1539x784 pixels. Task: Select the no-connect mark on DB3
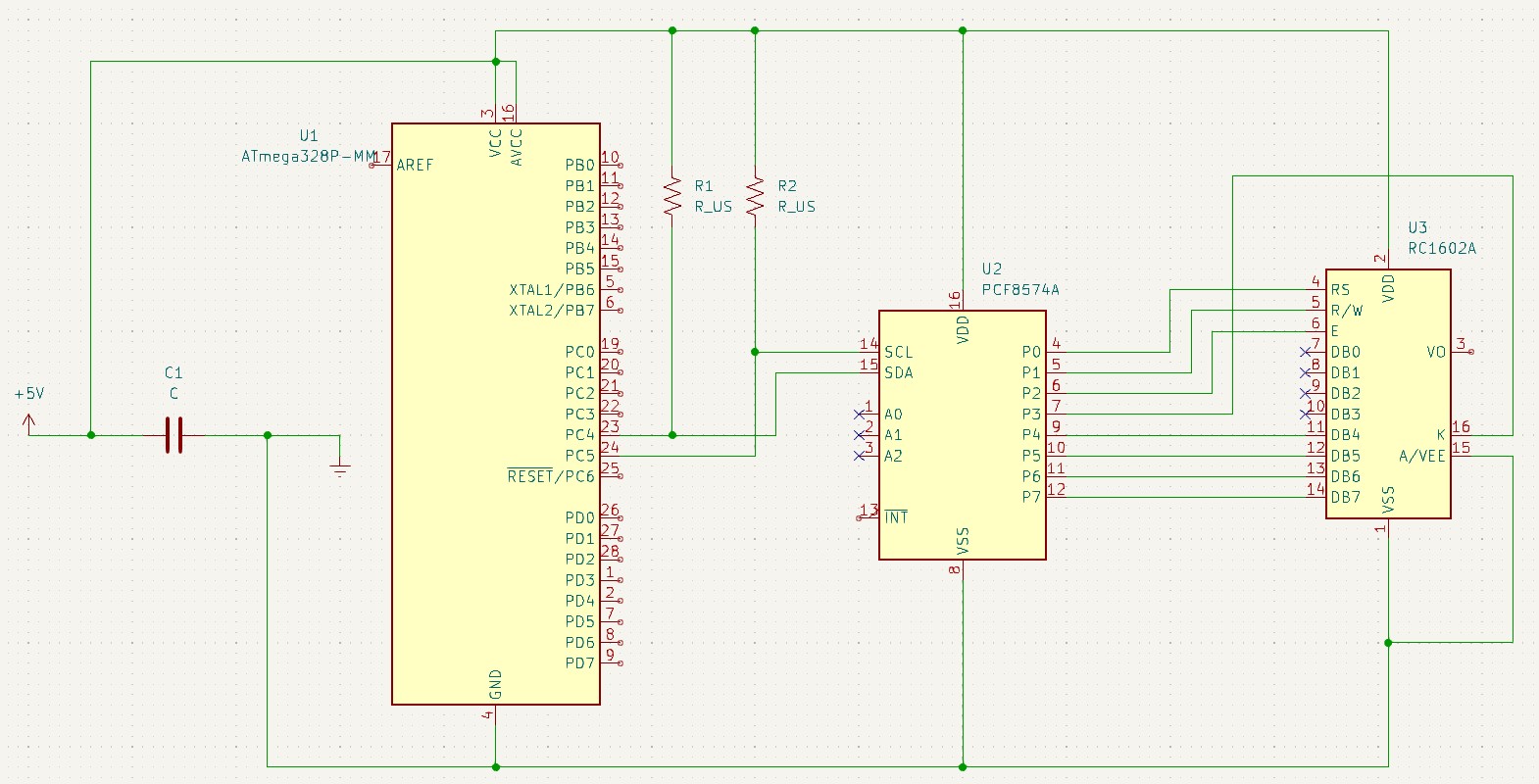[1306, 415]
